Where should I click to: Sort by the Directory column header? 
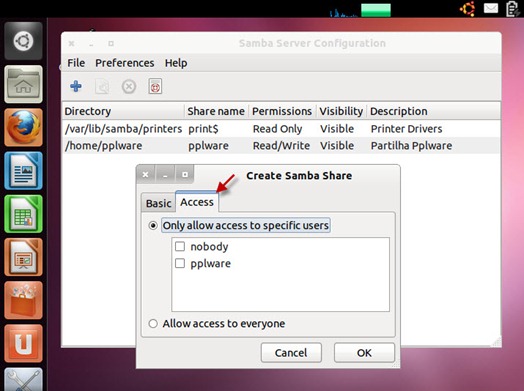(x=123, y=111)
